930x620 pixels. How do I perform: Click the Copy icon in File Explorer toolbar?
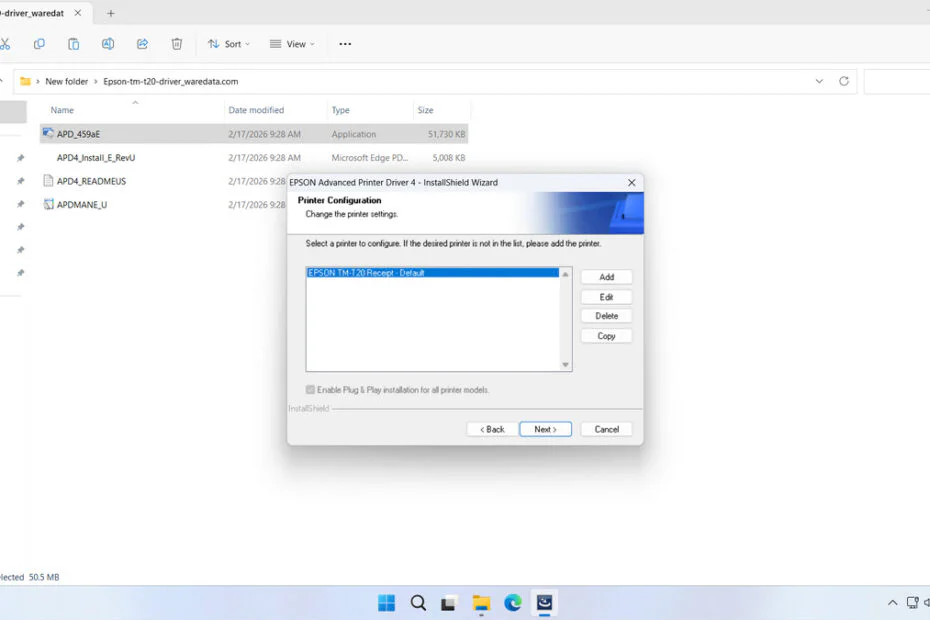[x=39, y=43]
